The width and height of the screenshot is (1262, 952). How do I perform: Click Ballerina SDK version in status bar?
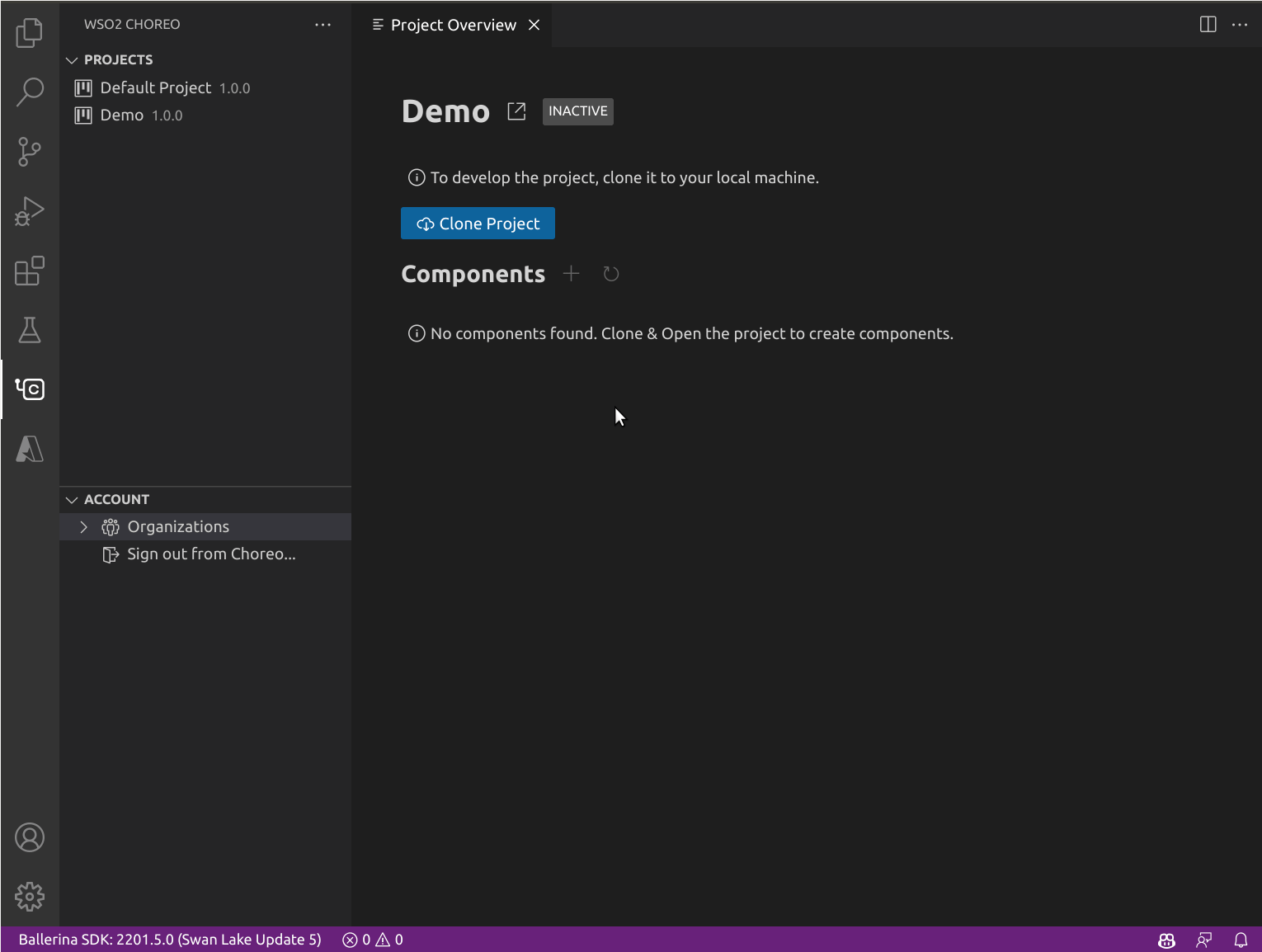click(170, 940)
